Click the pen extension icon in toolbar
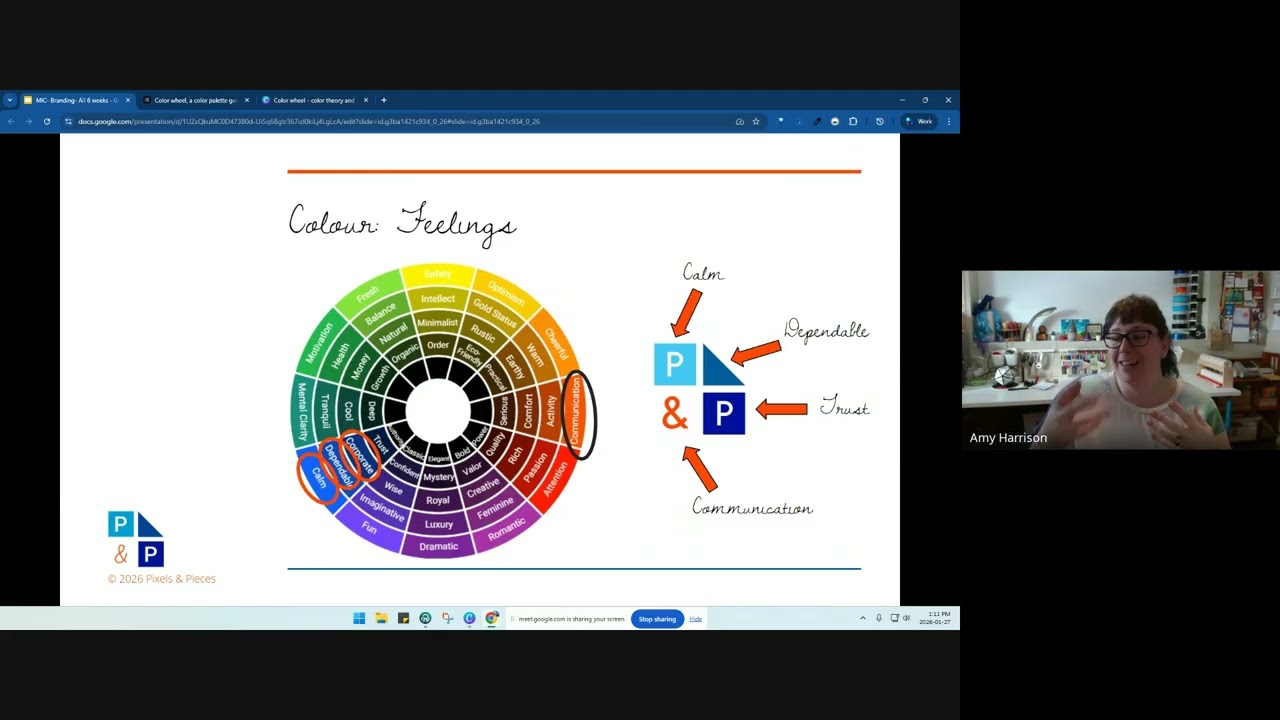The image size is (1280, 720). (x=816, y=121)
